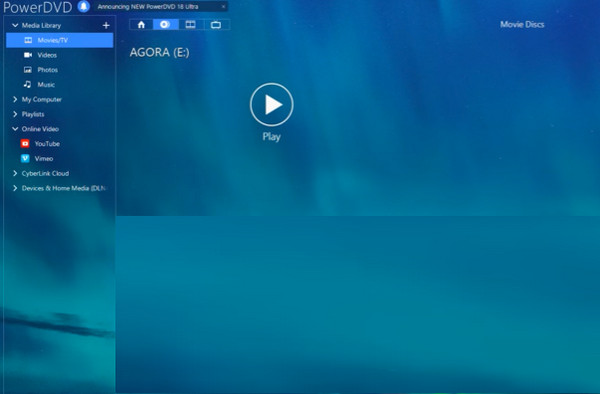This screenshot has height=394, width=600.
Task: Collapse the Media Library section
Action: pos(15,25)
